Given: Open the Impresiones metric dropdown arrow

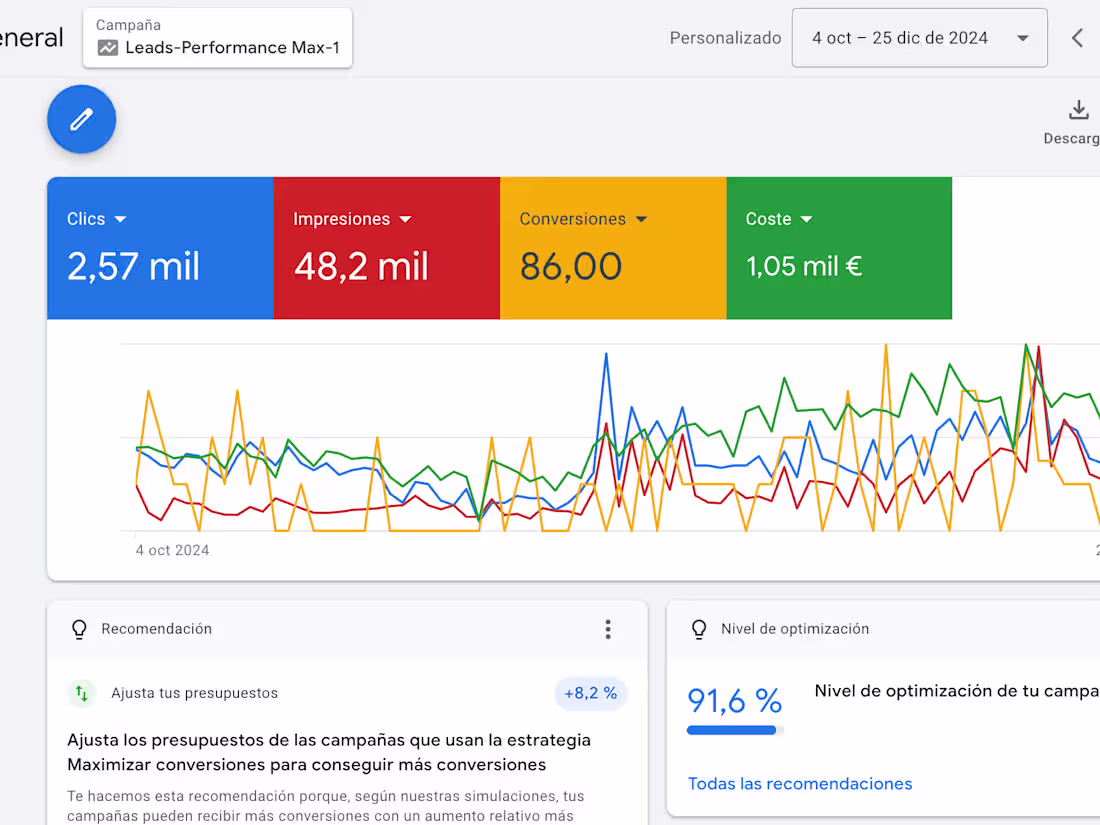Looking at the screenshot, I should (x=405, y=219).
